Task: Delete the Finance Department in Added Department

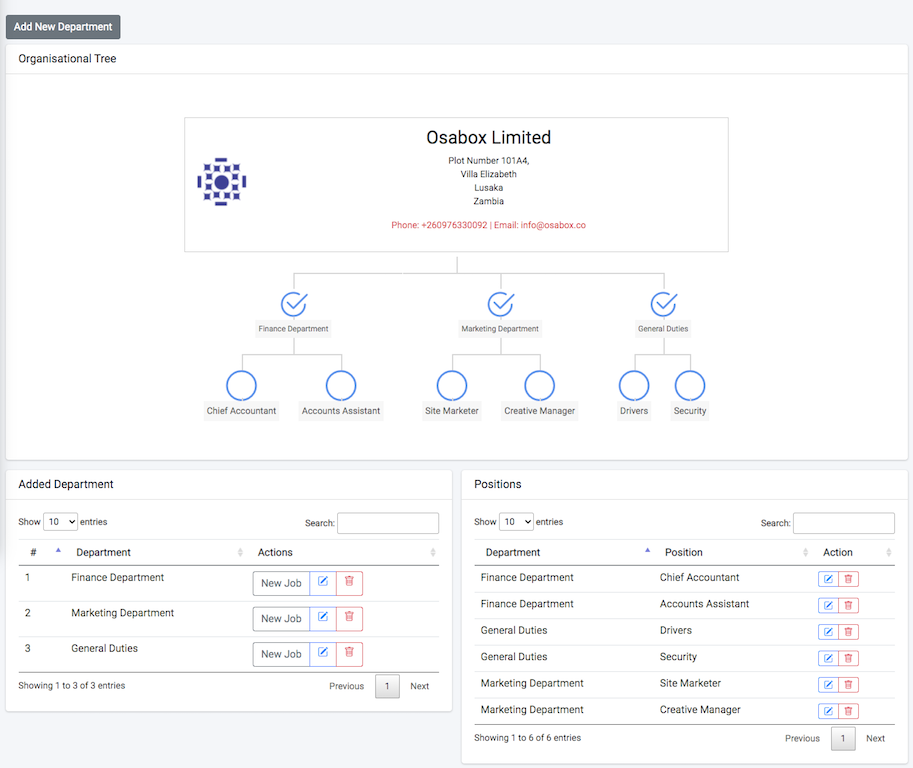Action: point(349,583)
